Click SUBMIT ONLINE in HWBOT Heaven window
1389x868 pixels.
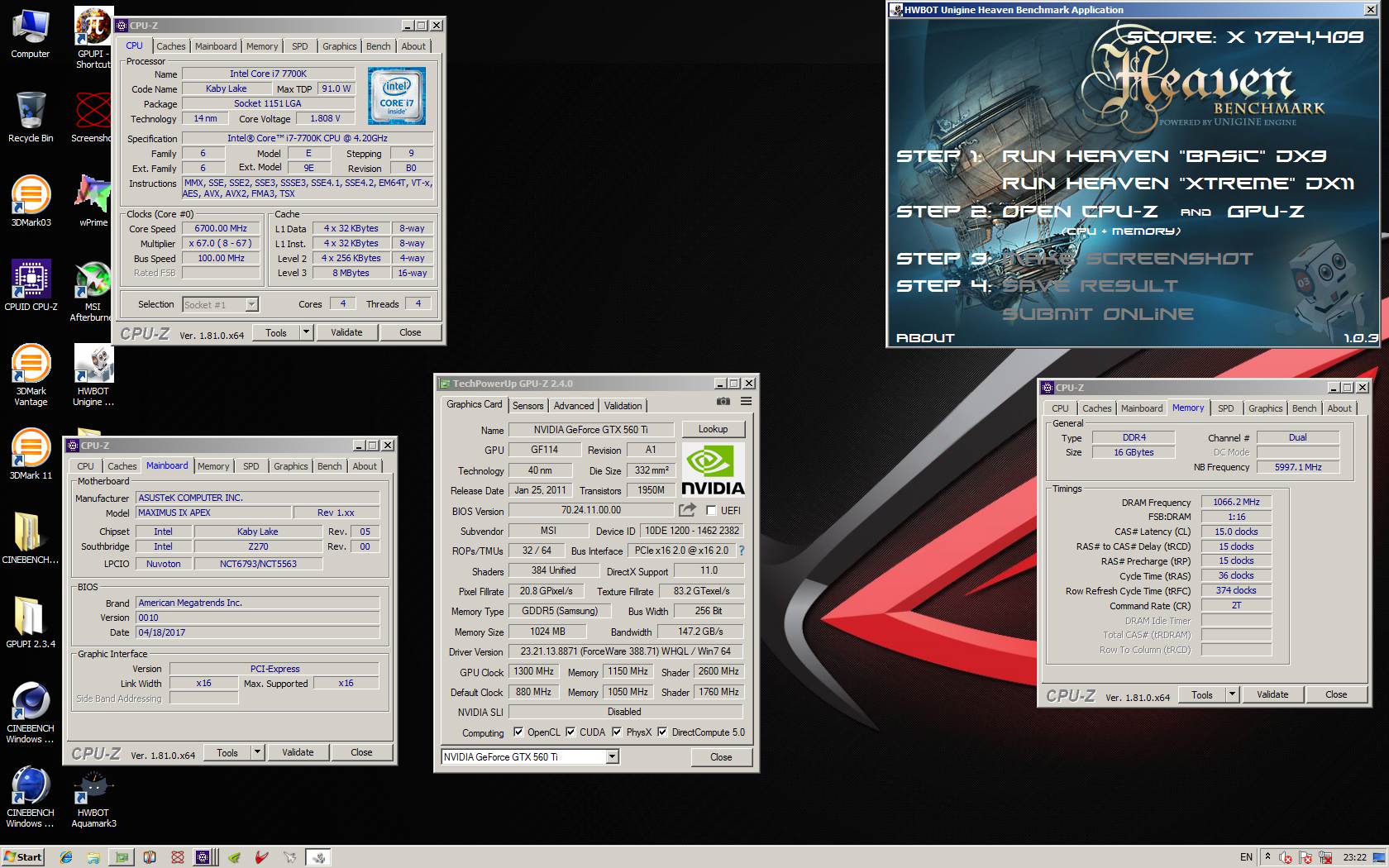tap(1098, 314)
